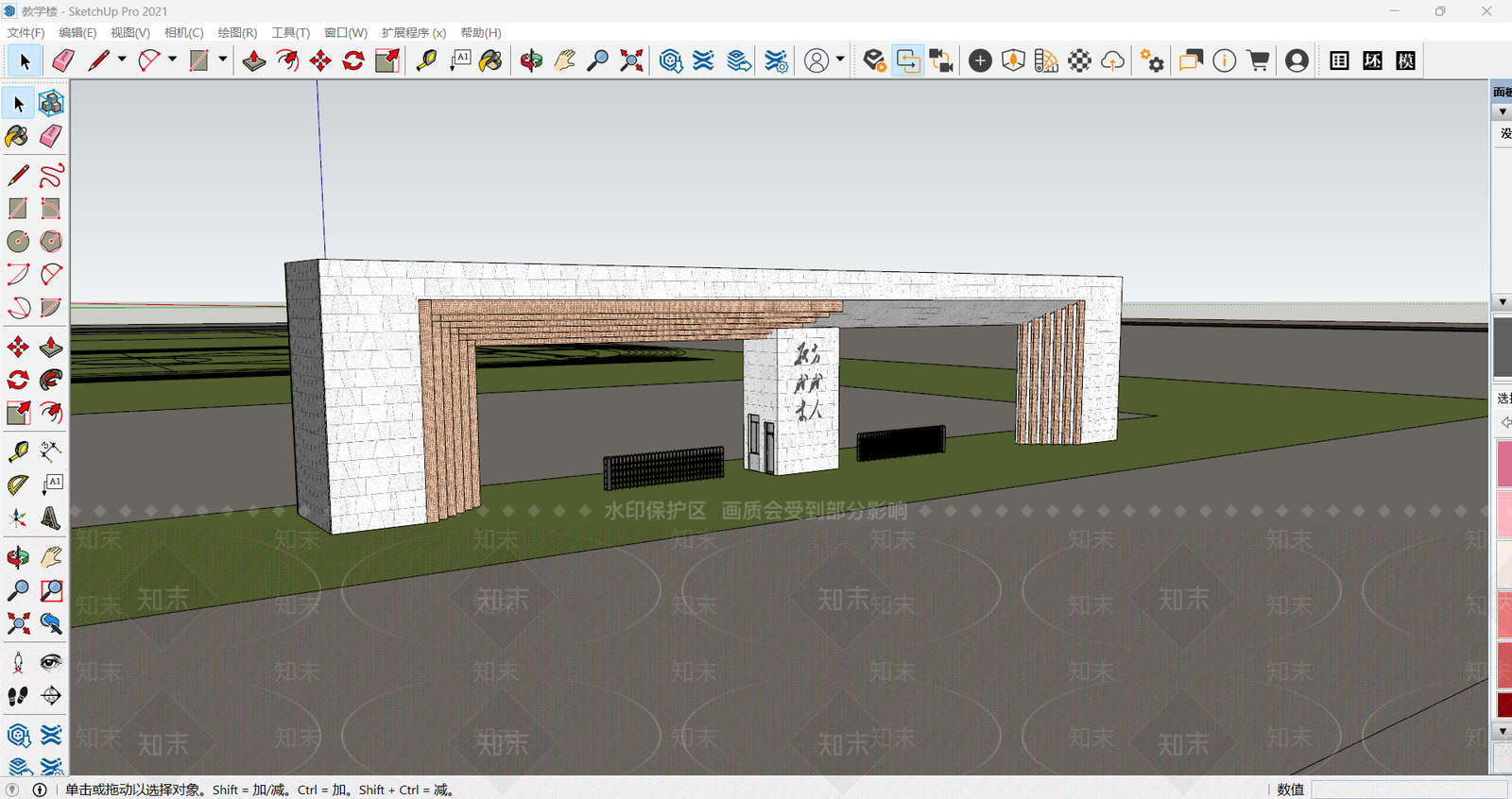1512x799 pixels.
Task: Expand the Arc tool dropdown arrow
Action: click(172, 59)
